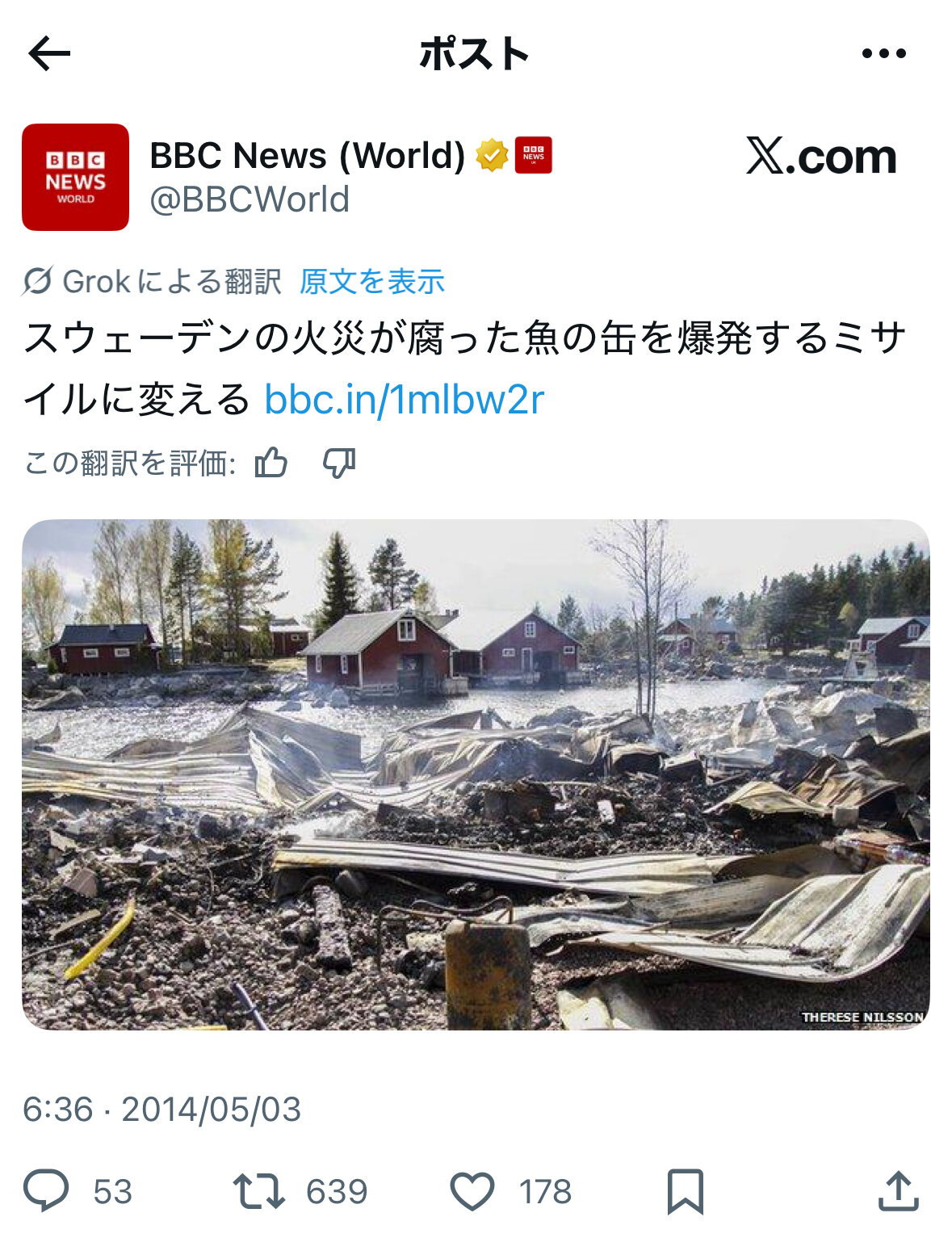This screenshot has height=1238, width=952.
Task: Repost this post with retweet icon
Action: point(258,1191)
